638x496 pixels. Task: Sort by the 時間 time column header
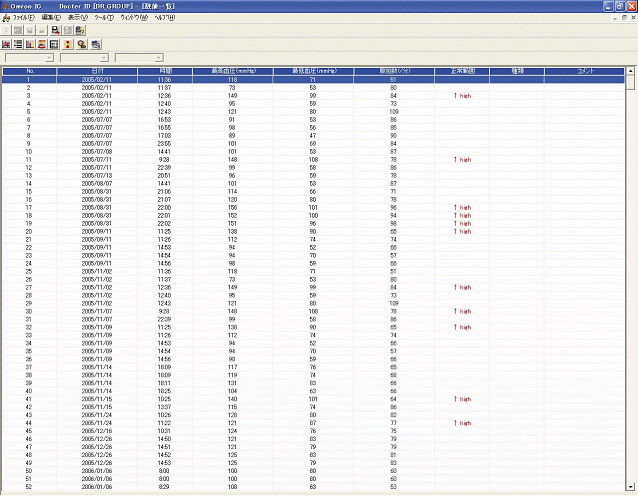pos(165,71)
